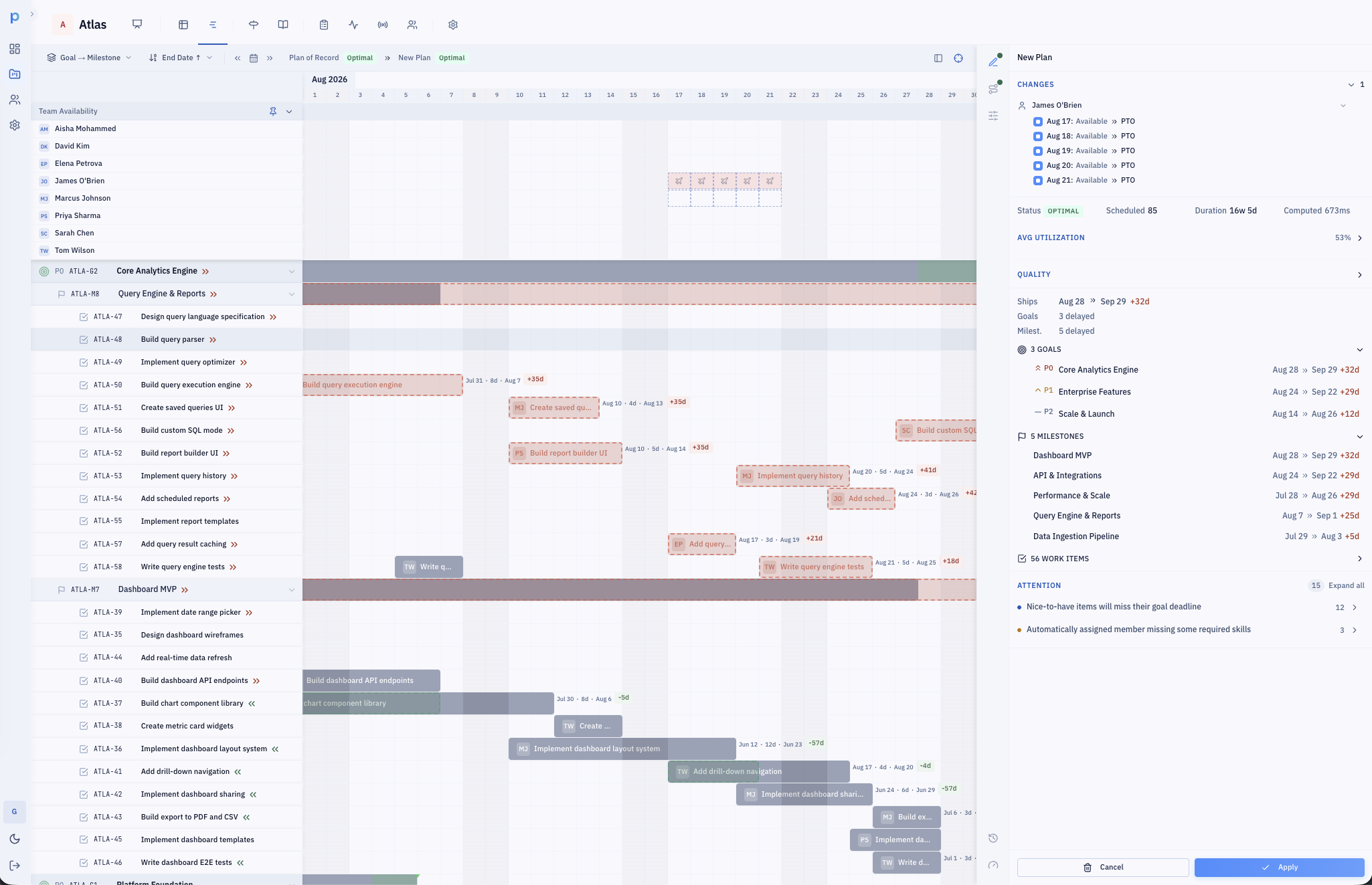Viewport: 1372px width, 885px height.
Task: Select the timeline Gantt view tab
Action: pyautogui.click(x=213, y=25)
